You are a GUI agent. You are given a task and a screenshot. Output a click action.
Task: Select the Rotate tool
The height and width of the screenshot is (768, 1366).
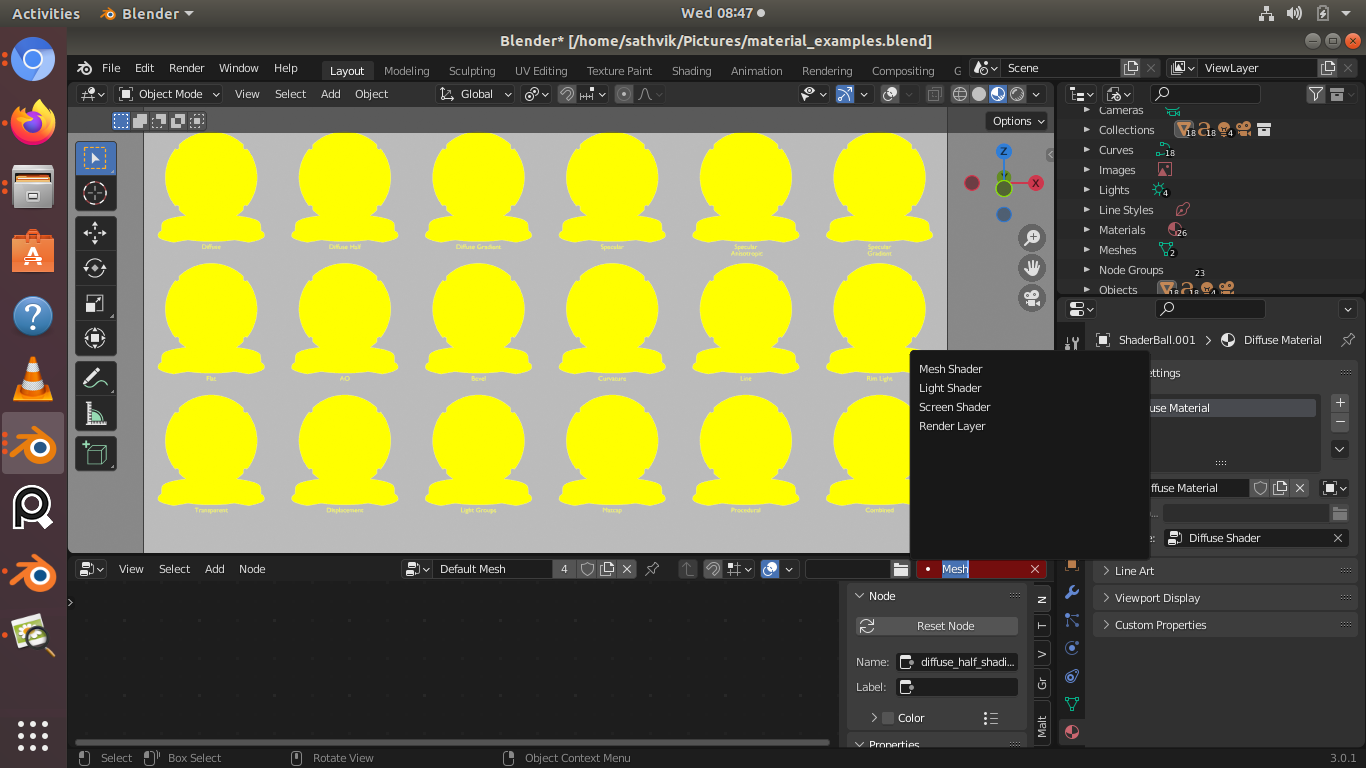pyautogui.click(x=96, y=267)
